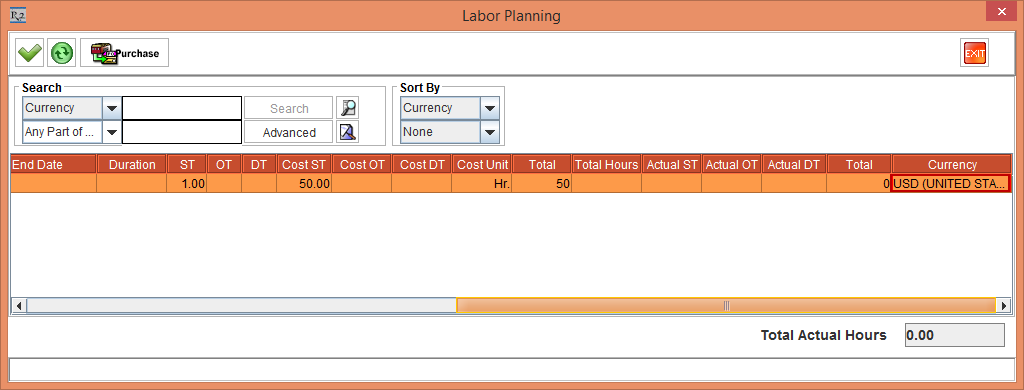Focus the second search text field
This screenshot has height=390, width=1024.
182,132
